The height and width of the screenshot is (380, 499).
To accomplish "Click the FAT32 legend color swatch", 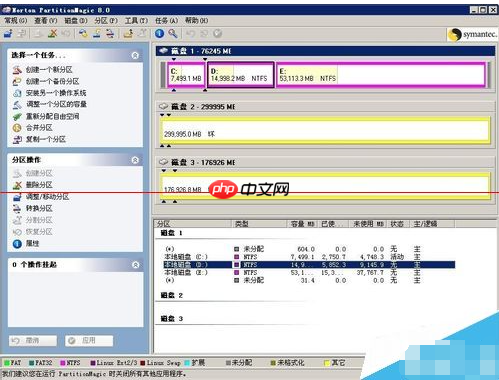I will pyautogui.click(x=31, y=363).
